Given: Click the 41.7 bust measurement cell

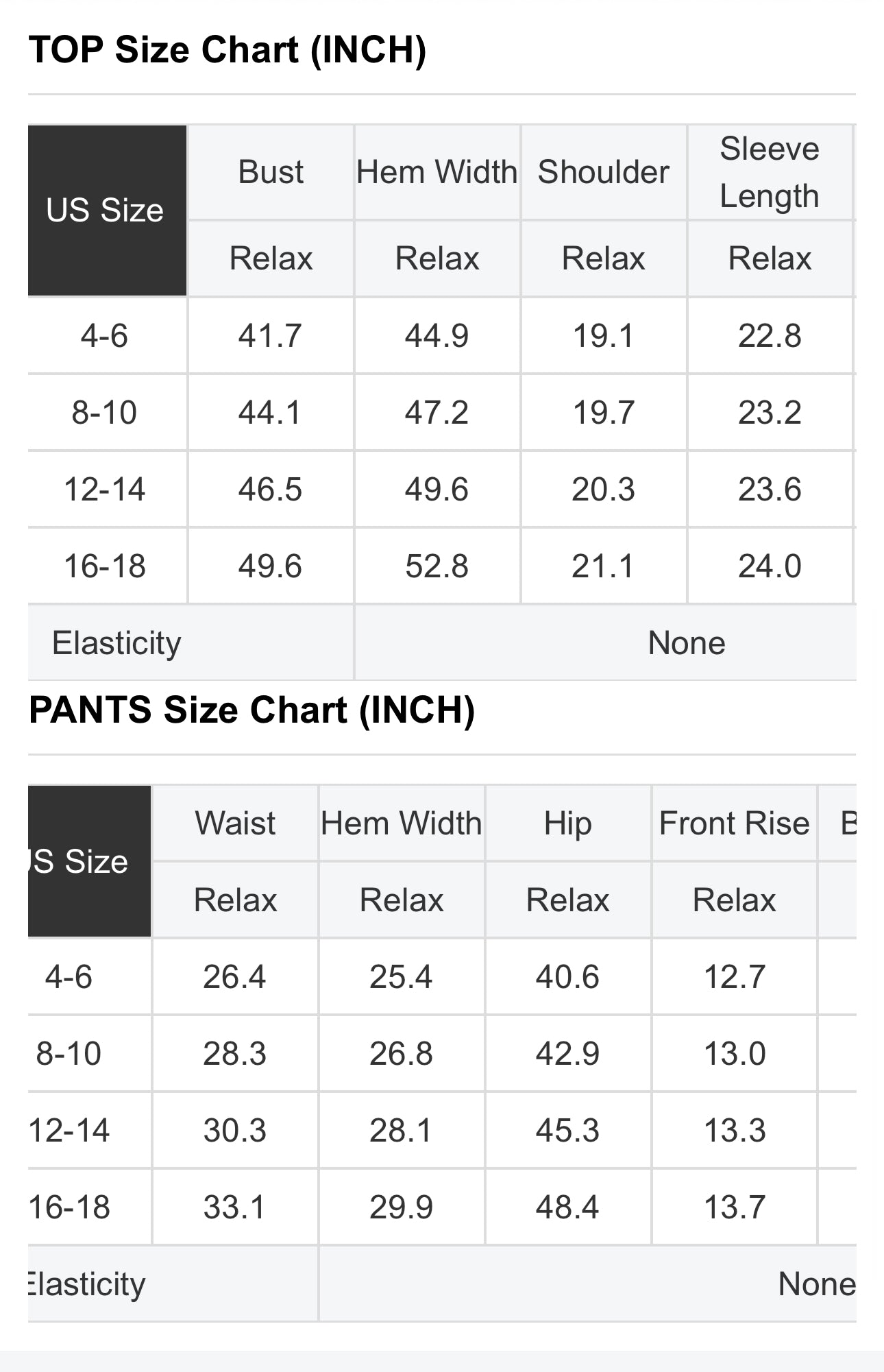Looking at the screenshot, I should pos(270,336).
